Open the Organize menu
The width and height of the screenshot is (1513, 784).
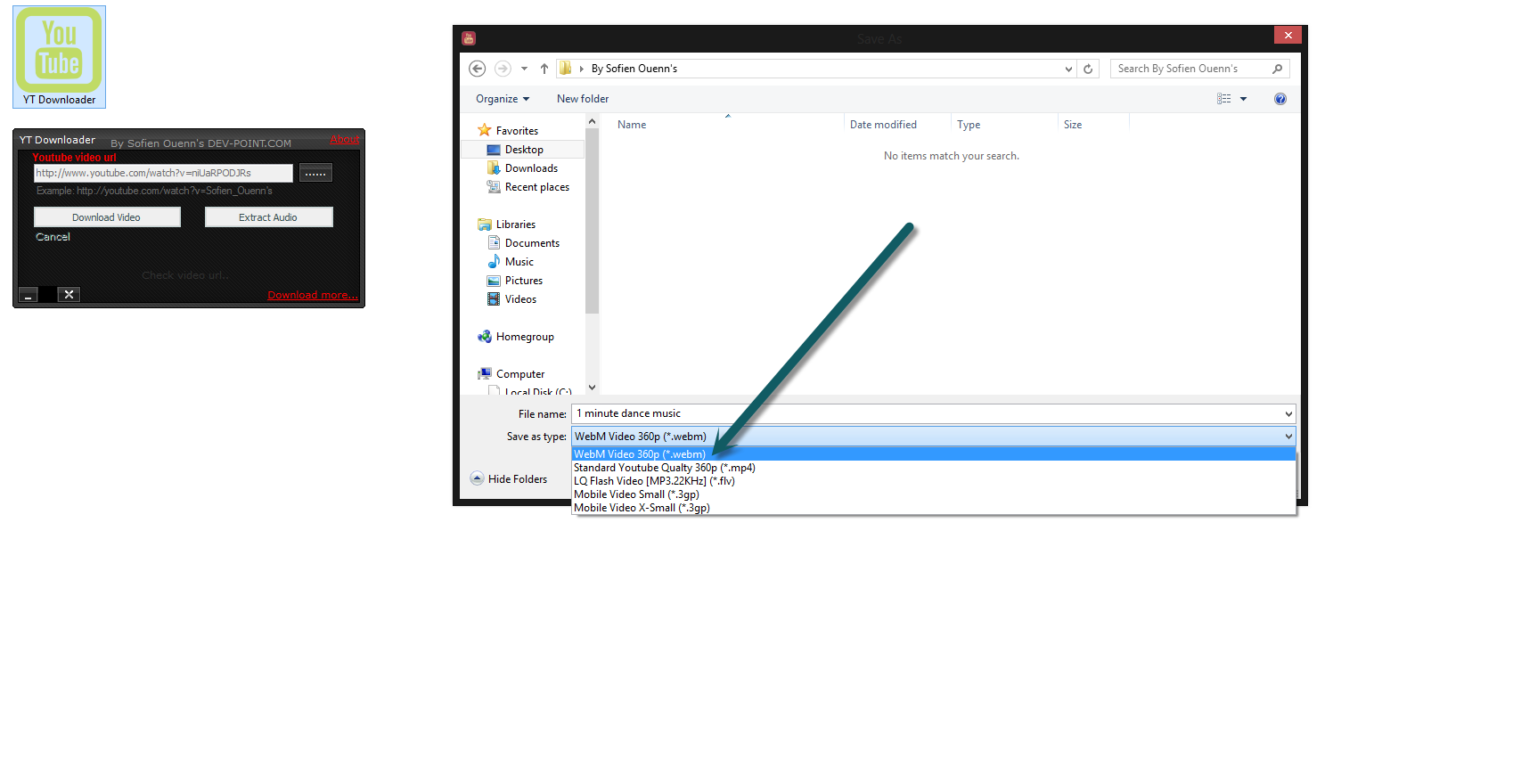pyautogui.click(x=503, y=99)
